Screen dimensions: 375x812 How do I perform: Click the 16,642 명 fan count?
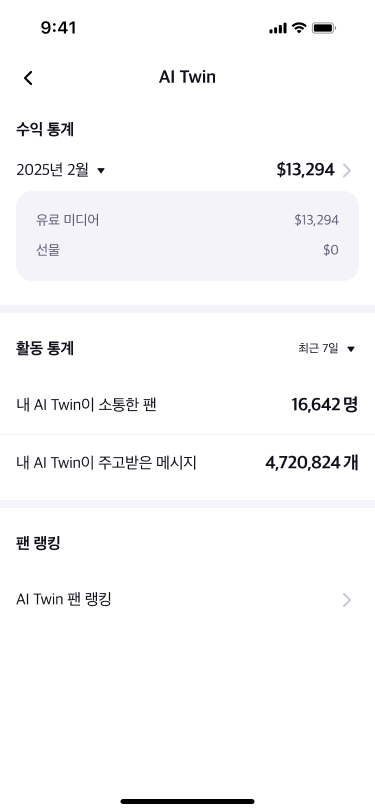click(325, 404)
